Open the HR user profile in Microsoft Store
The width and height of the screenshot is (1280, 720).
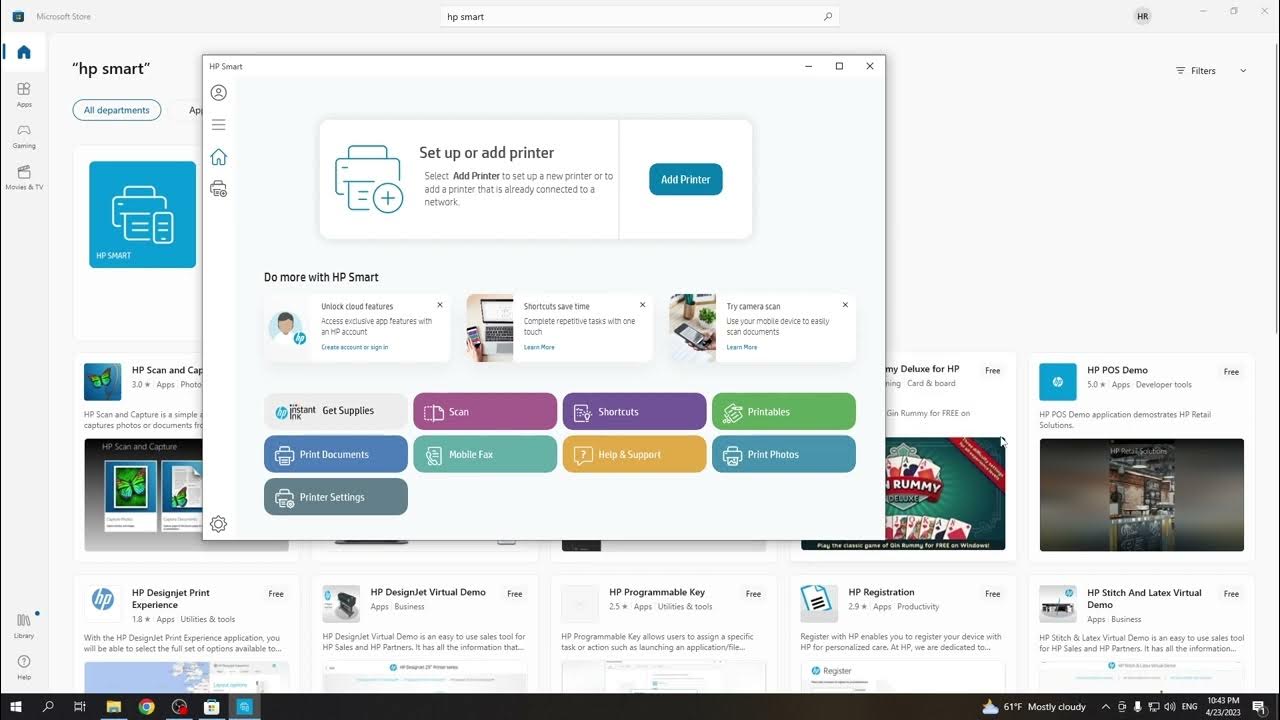[1143, 16]
